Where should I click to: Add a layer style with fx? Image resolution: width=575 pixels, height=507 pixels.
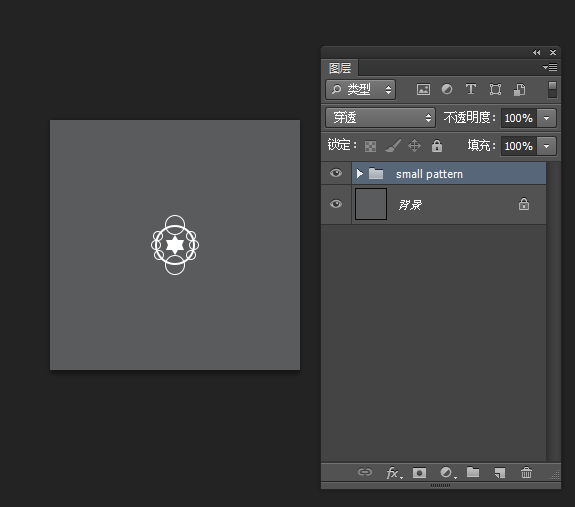pyautogui.click(x=394, y=473)
